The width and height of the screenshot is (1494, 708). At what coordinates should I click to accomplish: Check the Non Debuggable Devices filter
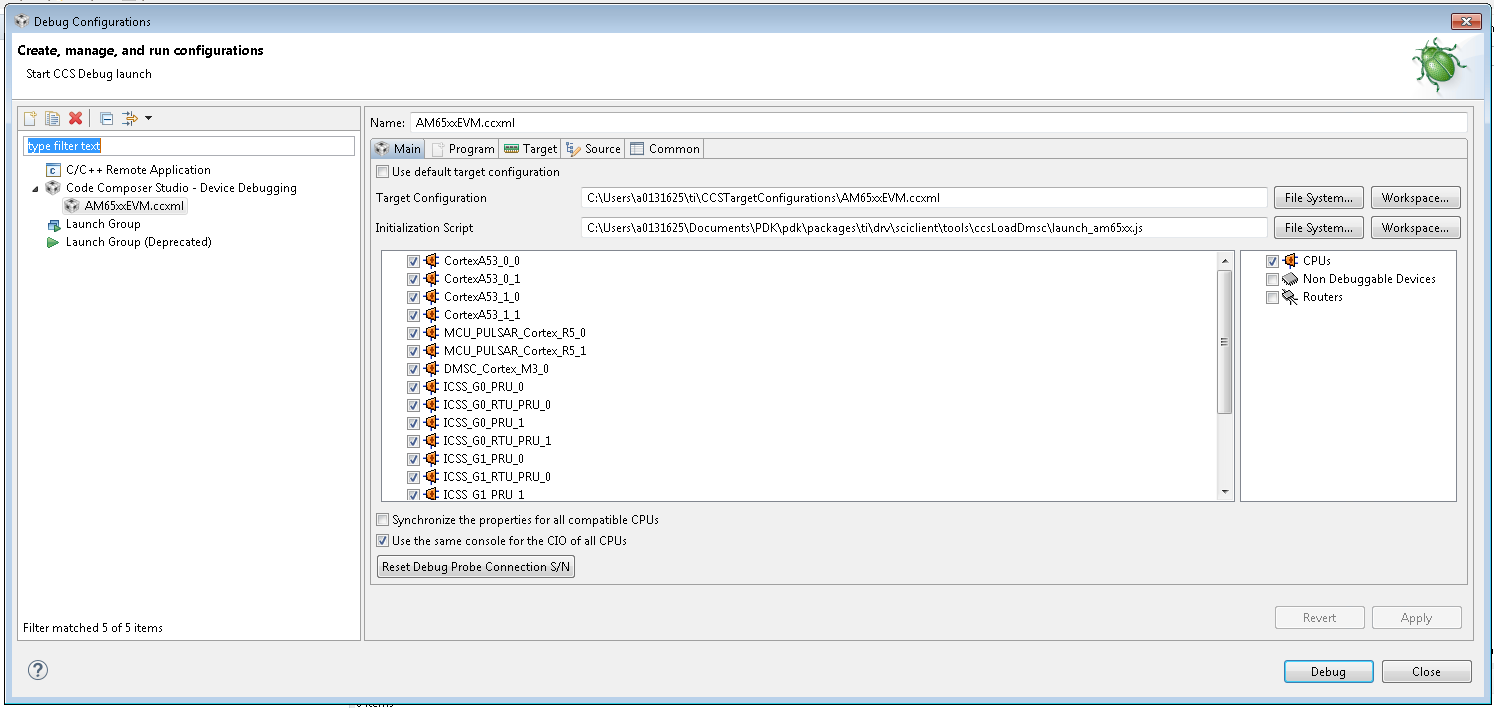[x=1272, y=279]
